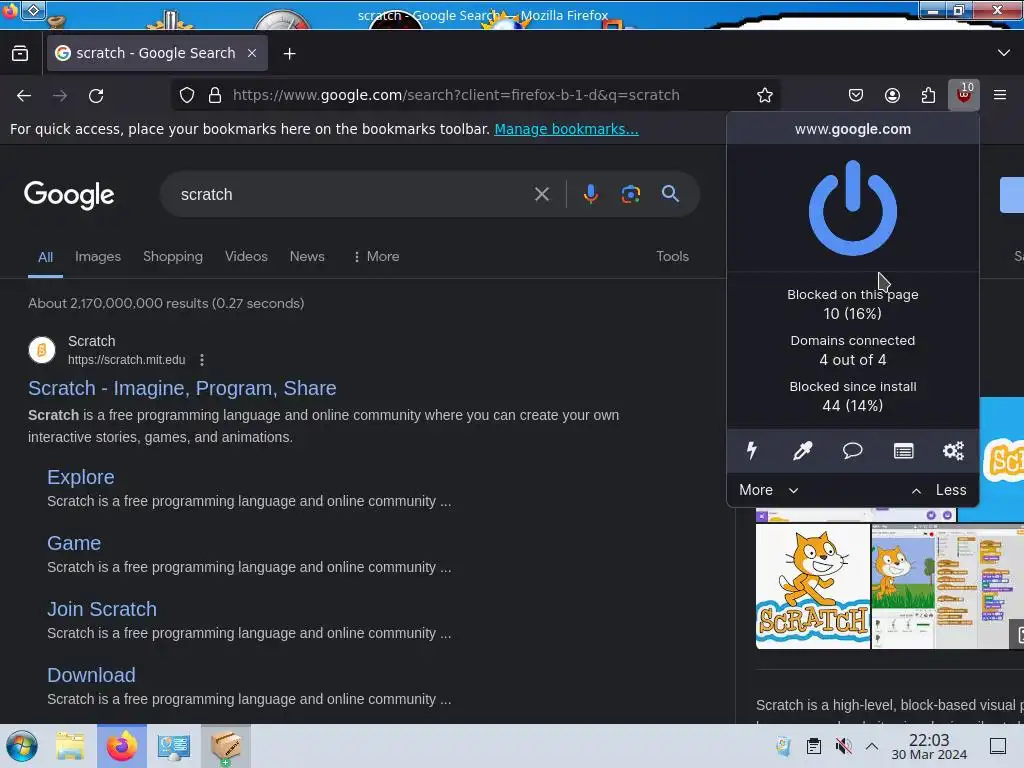Clear the search query with X

[x=541, y=194]
